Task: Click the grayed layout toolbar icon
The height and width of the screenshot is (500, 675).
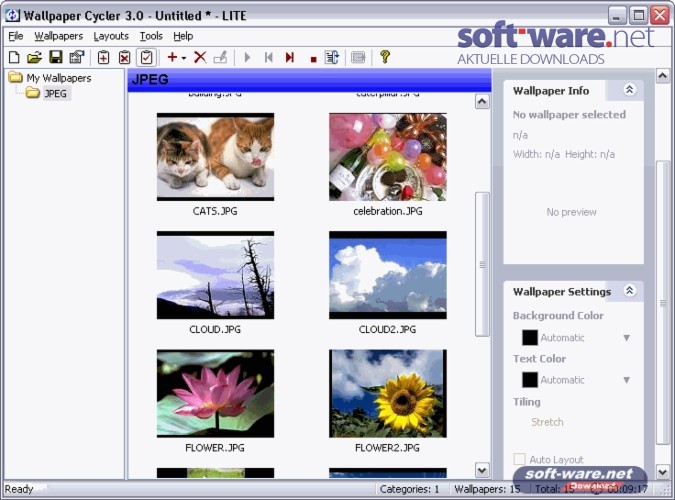Action: [x=358, y=57]
